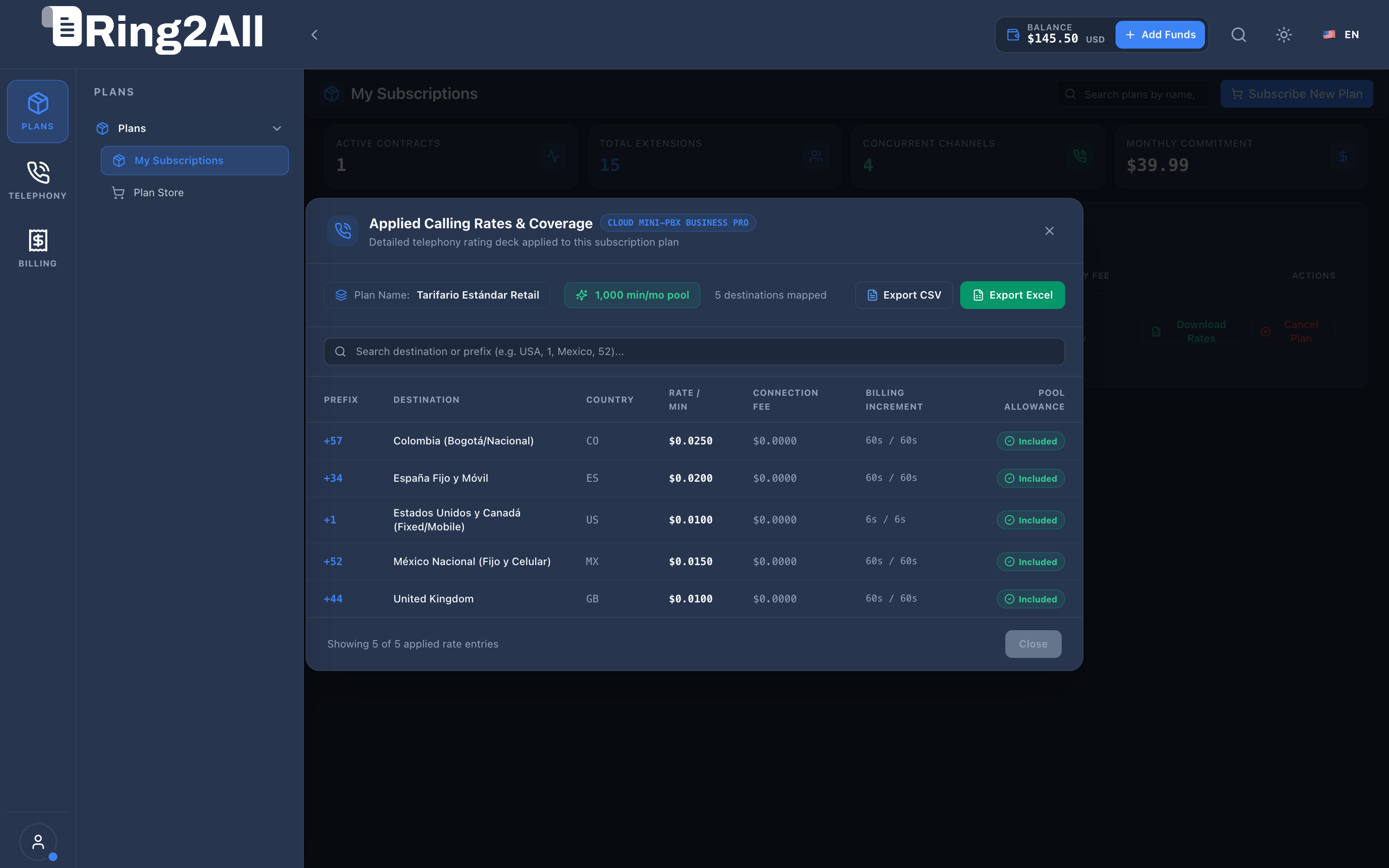The image size is (1389, 868).
Task: Toggle light theme sun icon
Action: point(1284,35)
